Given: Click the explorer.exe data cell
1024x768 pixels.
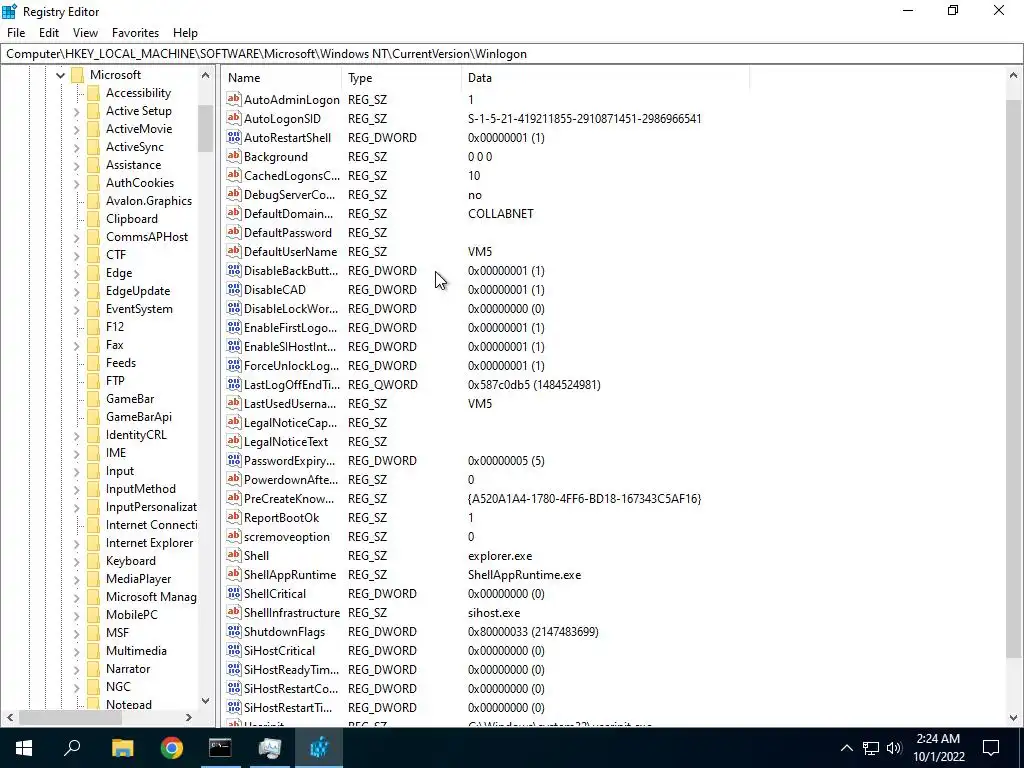Looking at the screenshot, I should click(x=500, y=556).
